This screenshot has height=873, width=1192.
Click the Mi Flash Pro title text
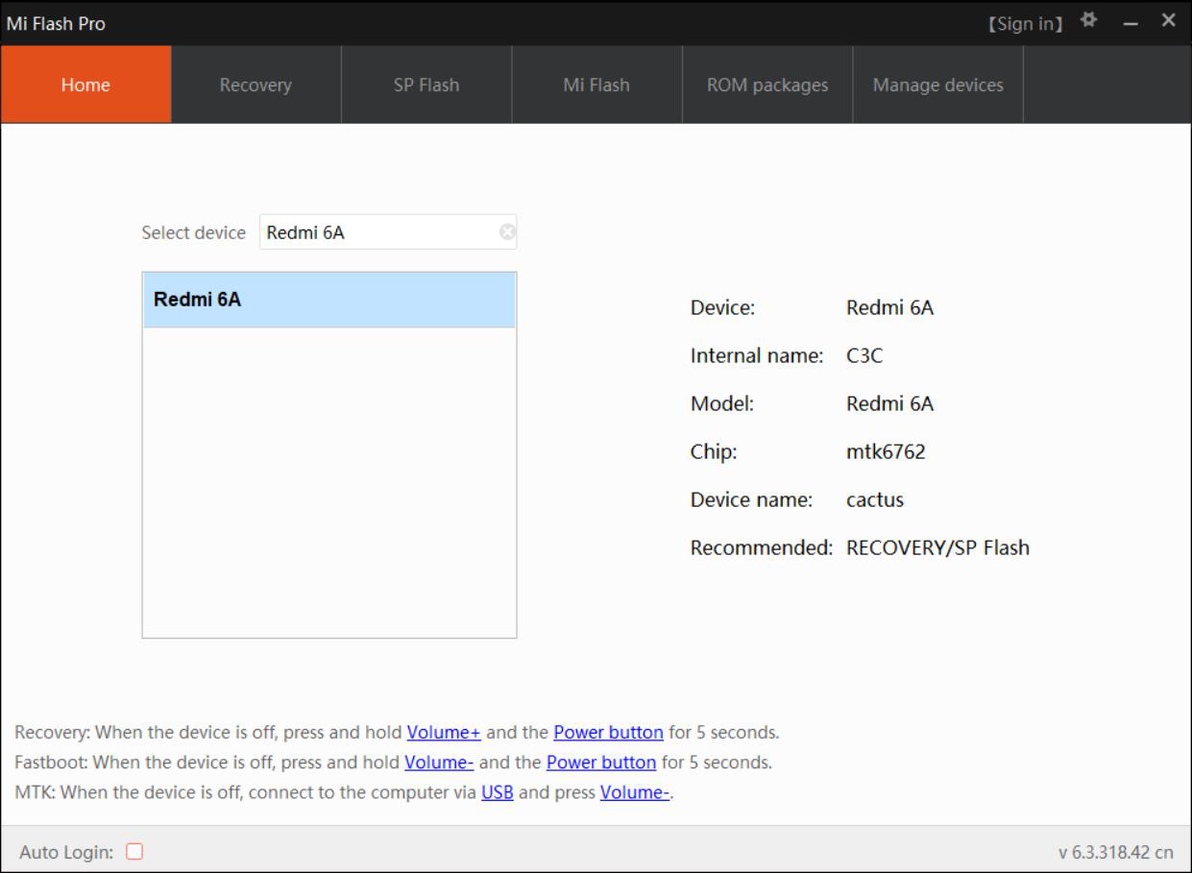pyautogui.click(x=56, y=24)
